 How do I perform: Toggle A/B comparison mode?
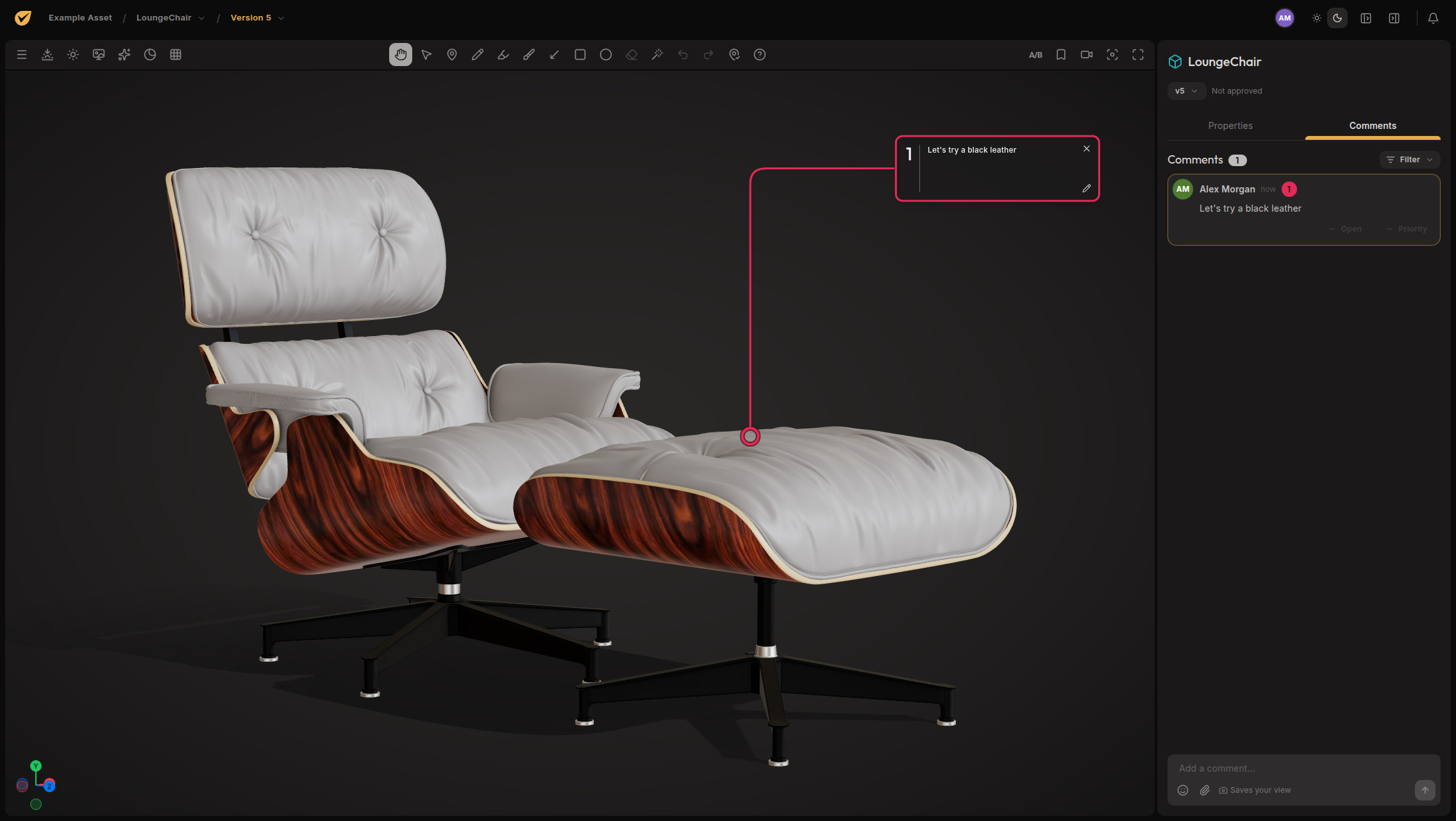[x=1035, y=55]
